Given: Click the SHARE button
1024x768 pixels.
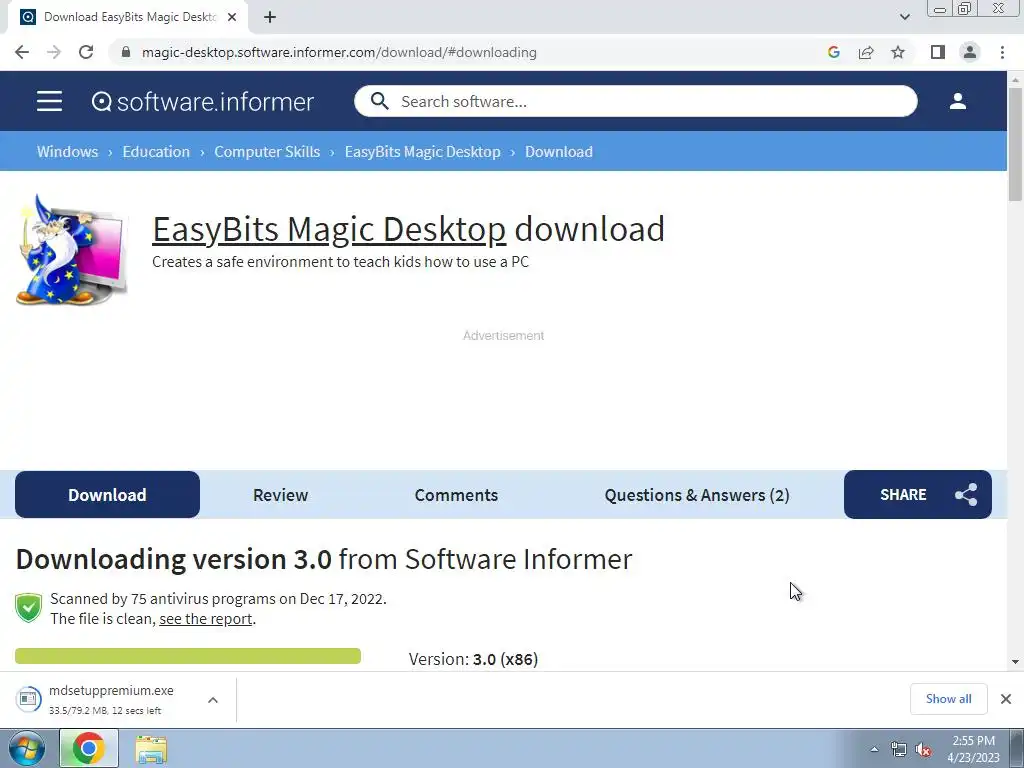Looking at the screenshot, I should pos(918,494).
